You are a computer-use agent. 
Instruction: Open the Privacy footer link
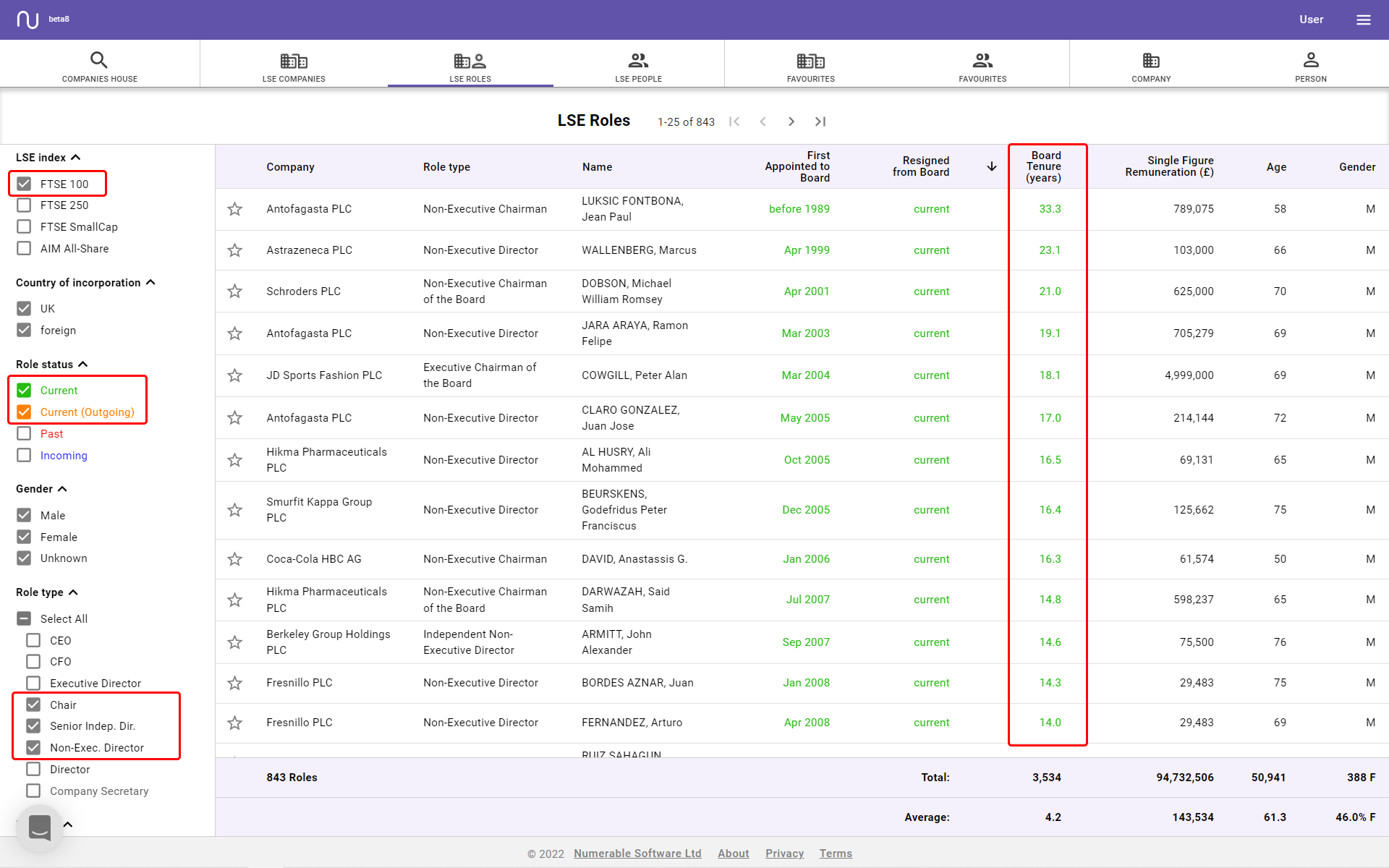click(784, 854)
